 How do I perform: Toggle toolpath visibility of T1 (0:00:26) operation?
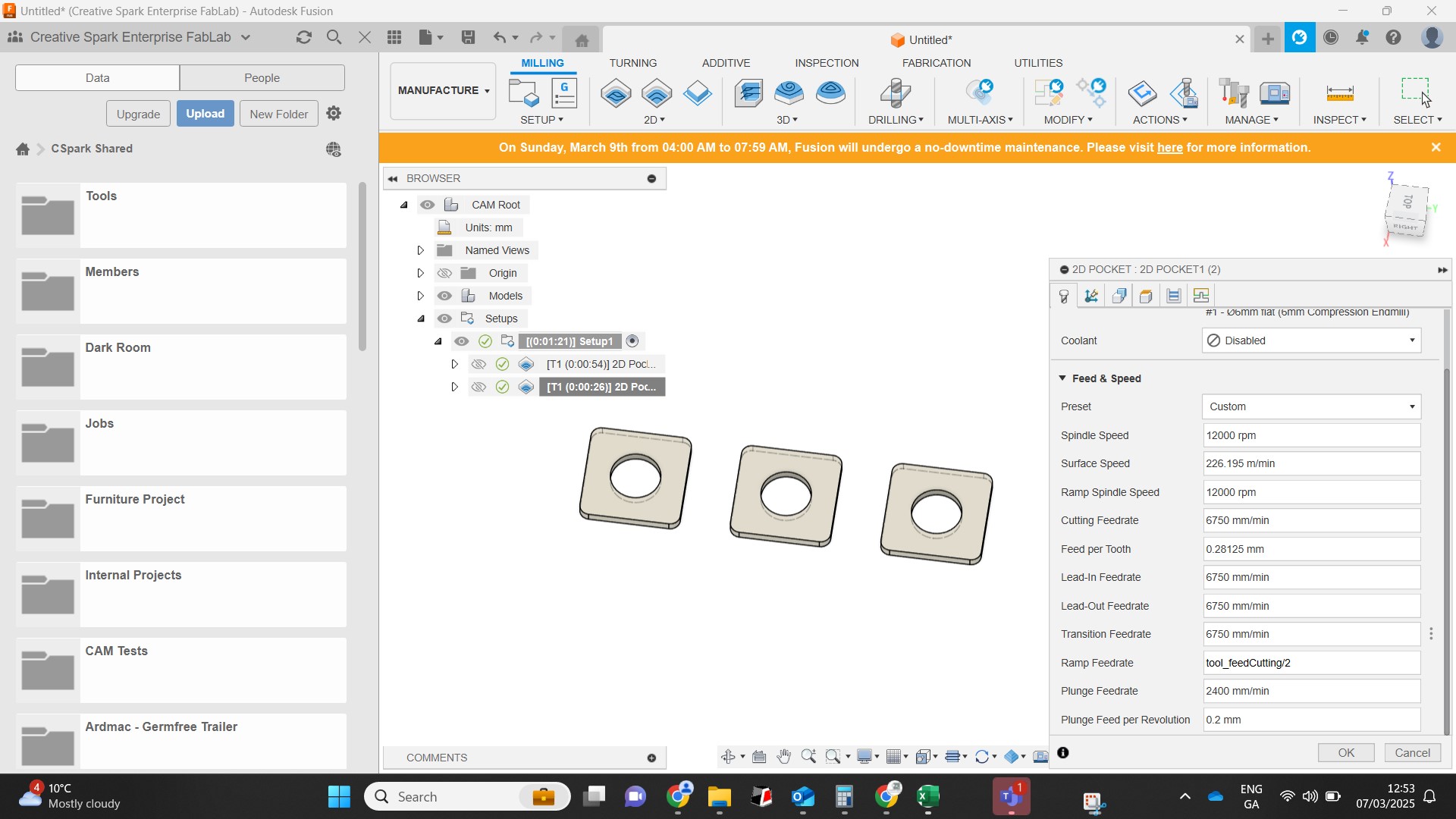[x=479, y=387]
